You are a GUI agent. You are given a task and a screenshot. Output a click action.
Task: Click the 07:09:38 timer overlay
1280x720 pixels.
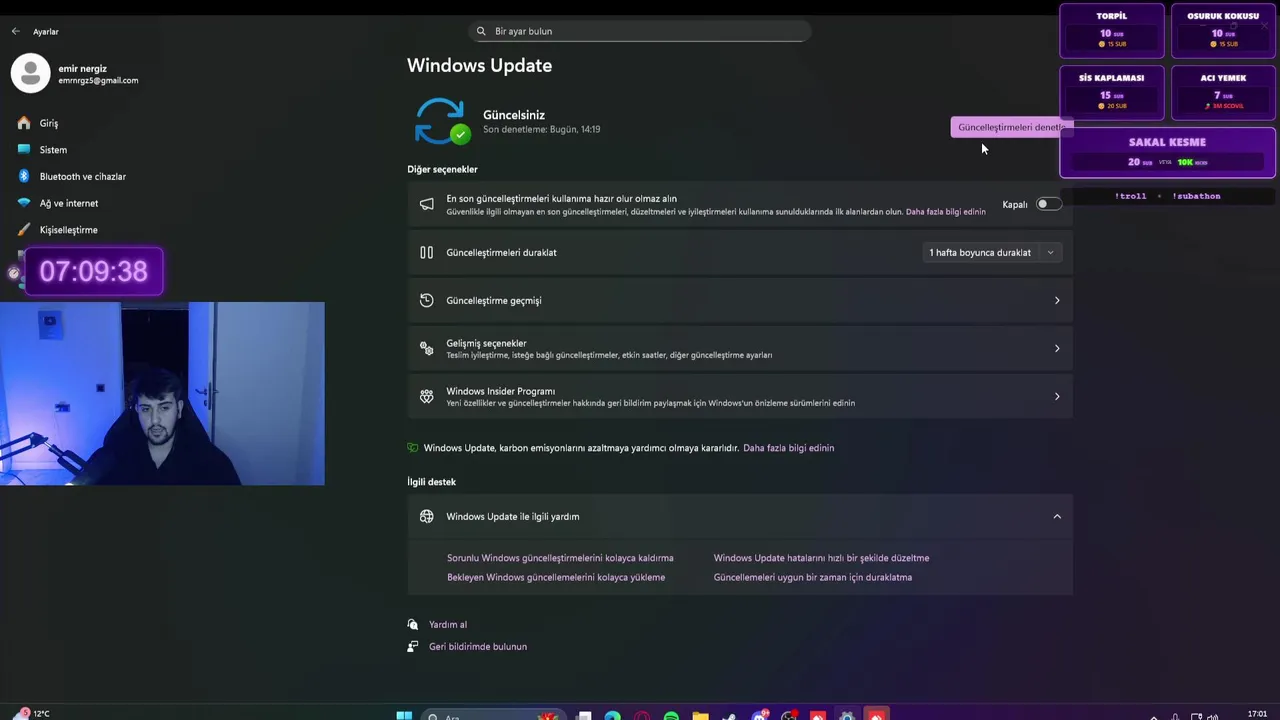93,271
